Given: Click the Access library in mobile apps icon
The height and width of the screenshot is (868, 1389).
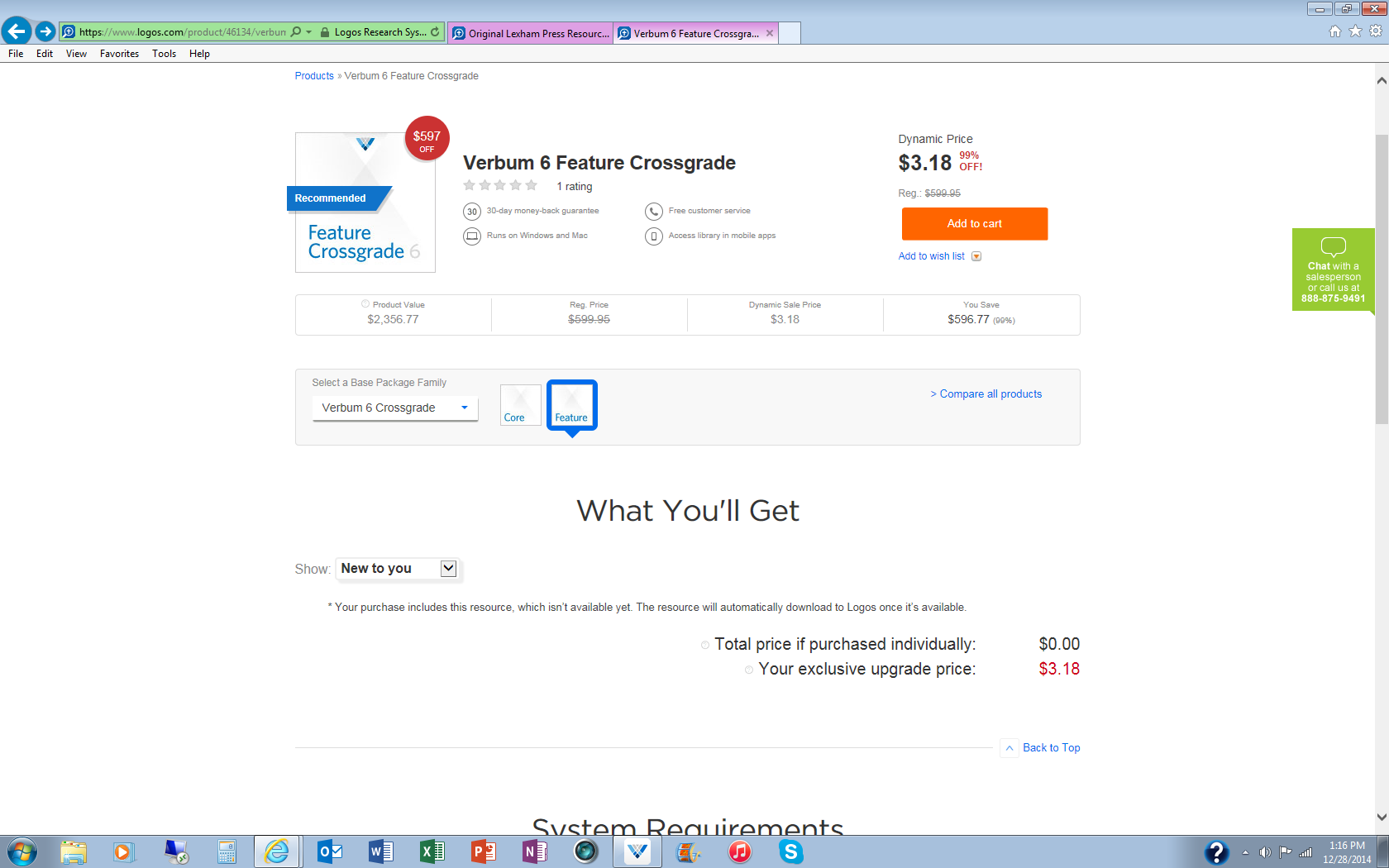Looking at the screenshot, I should (654, 236).
